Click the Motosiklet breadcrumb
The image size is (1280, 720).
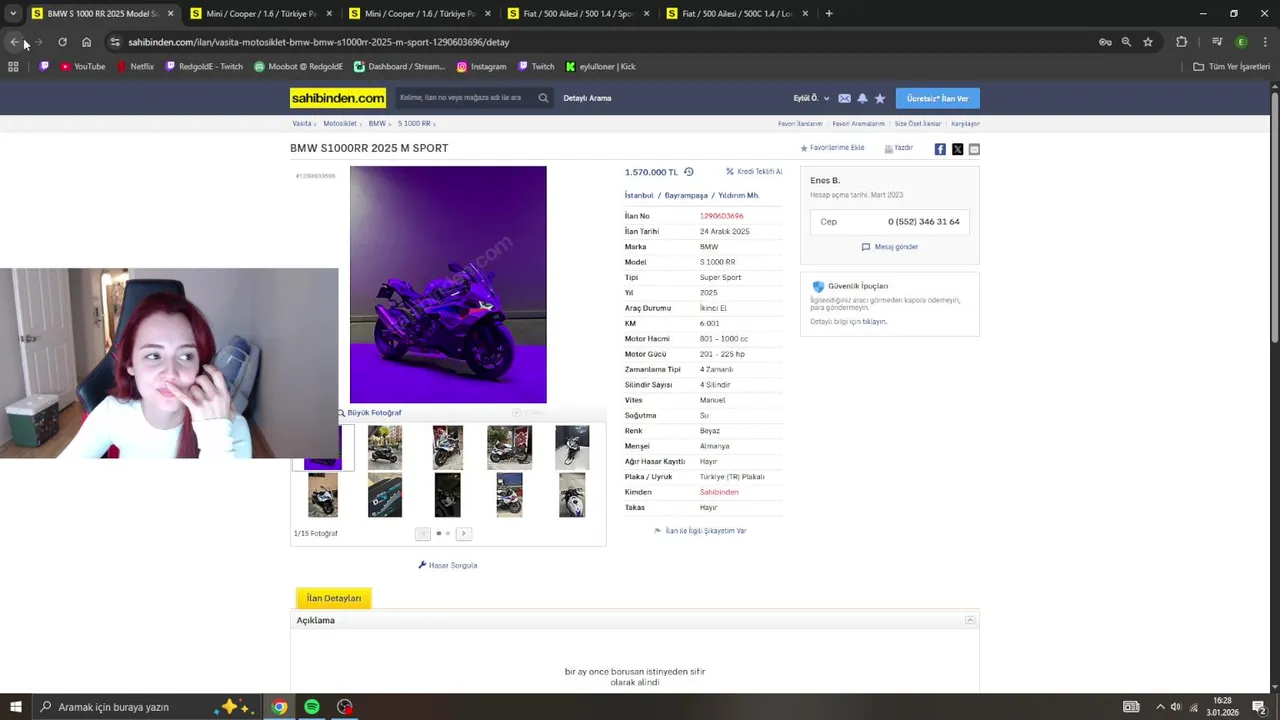[340, 124]
